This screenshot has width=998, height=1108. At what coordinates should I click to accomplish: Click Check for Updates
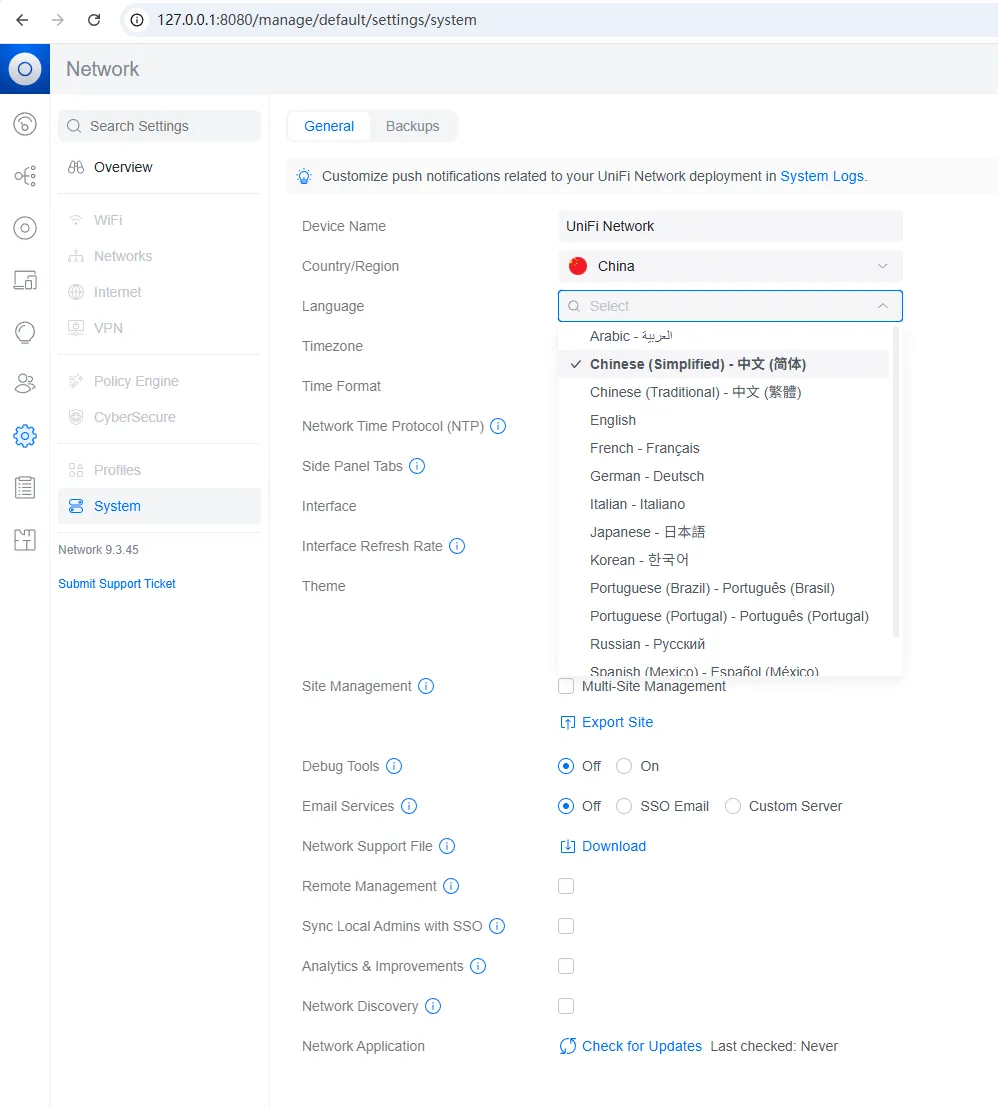[x=630, y=1047]
